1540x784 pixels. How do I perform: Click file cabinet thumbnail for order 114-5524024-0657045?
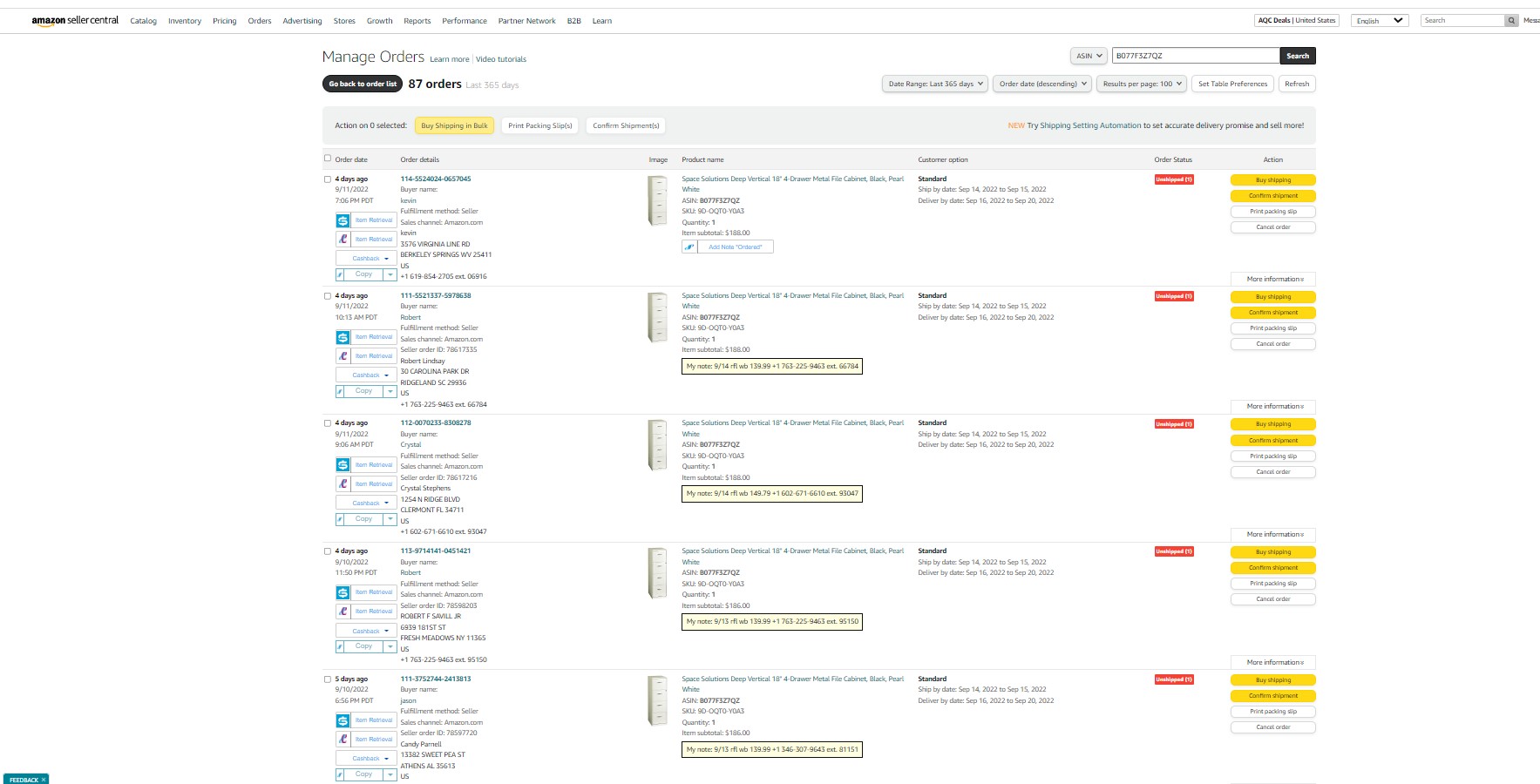click(658, 199)
